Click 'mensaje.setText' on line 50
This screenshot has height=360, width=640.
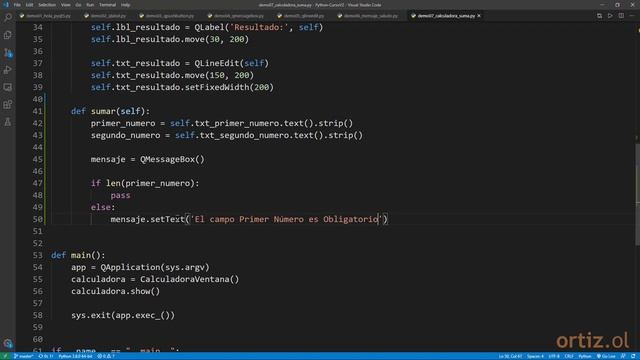147,220
